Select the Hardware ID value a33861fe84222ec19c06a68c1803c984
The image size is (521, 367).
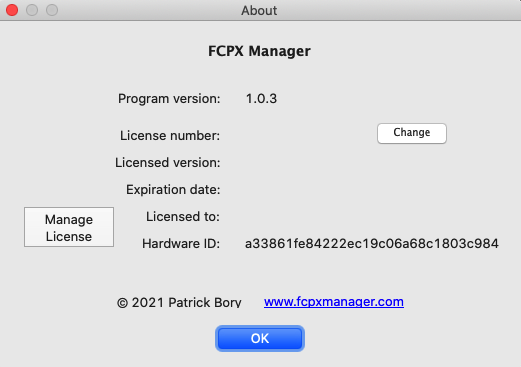point(372,244)
